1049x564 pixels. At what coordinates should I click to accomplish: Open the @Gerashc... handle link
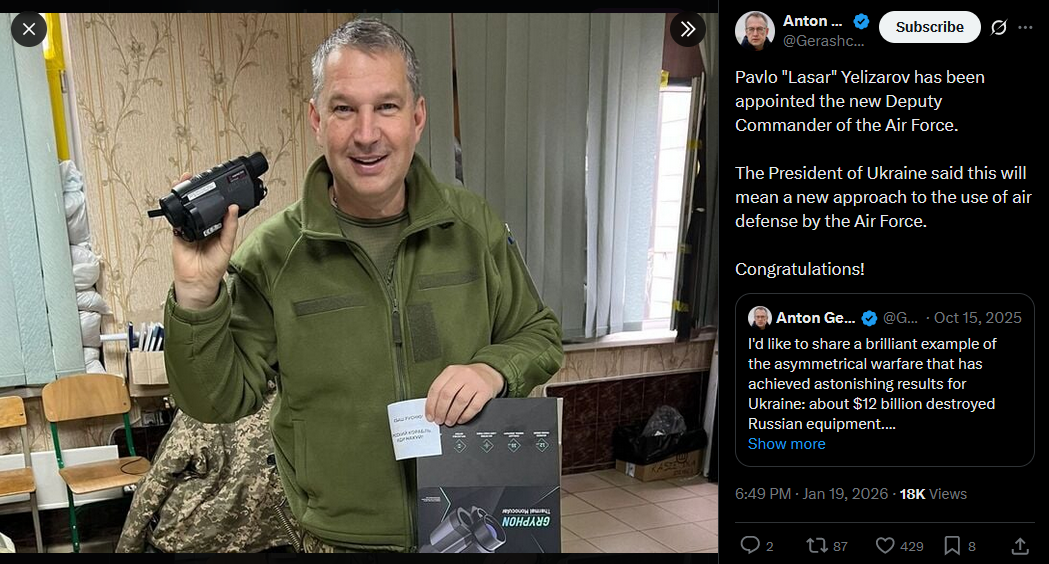(x=824, y=41)
